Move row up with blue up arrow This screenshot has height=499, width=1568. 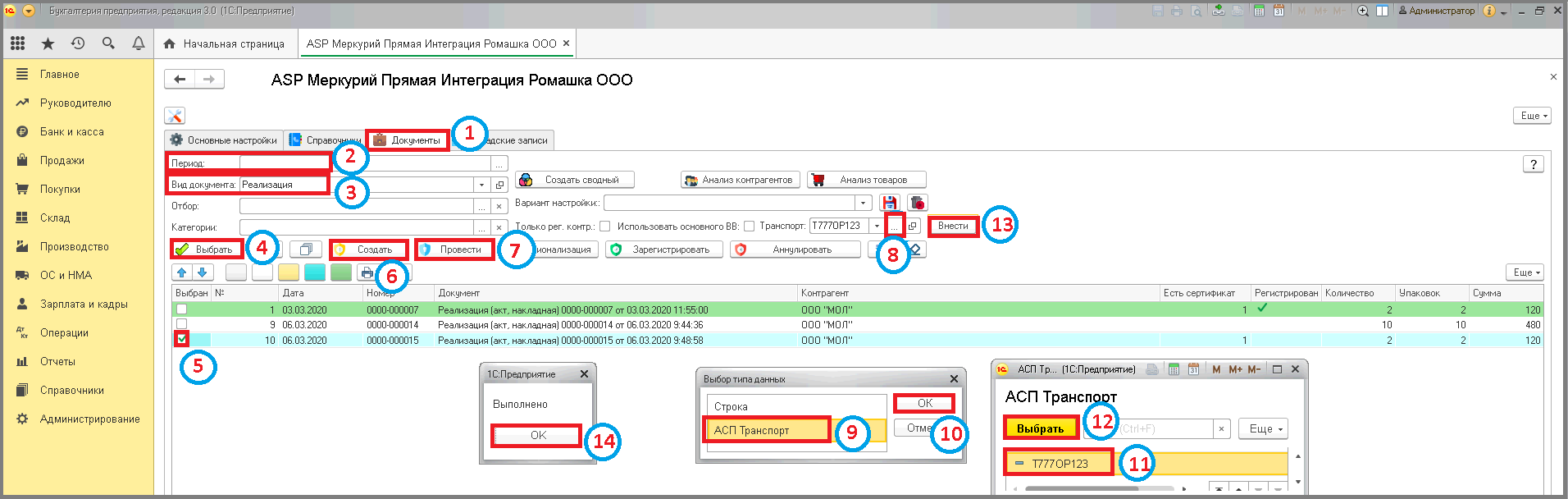click(x=182, y=272)
